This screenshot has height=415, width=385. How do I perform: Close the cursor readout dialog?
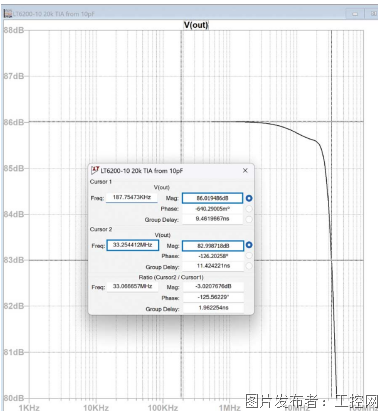pyautogui.click(x=245, y=170)
